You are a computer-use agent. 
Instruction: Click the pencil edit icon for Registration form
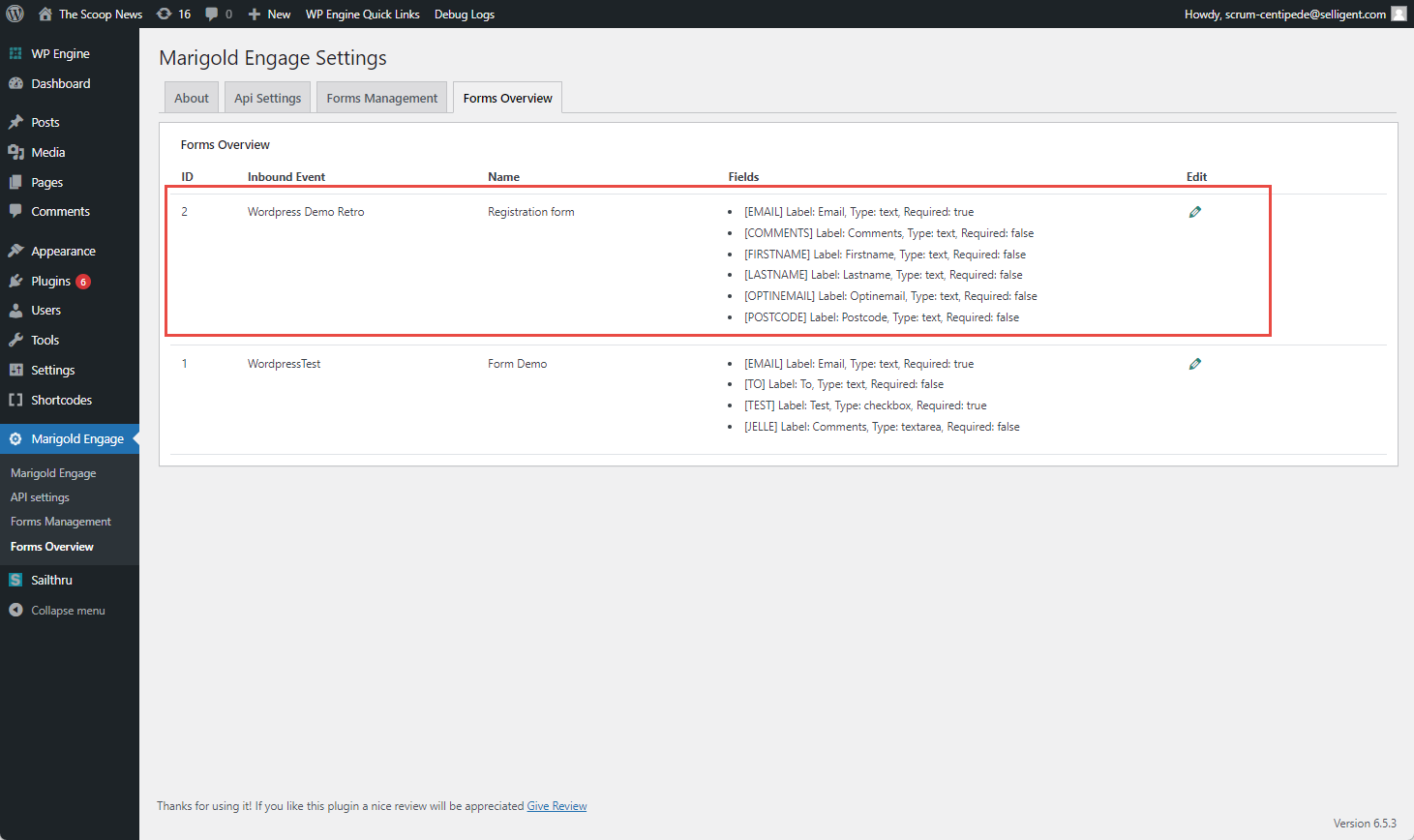click(x=1195, y=212)
